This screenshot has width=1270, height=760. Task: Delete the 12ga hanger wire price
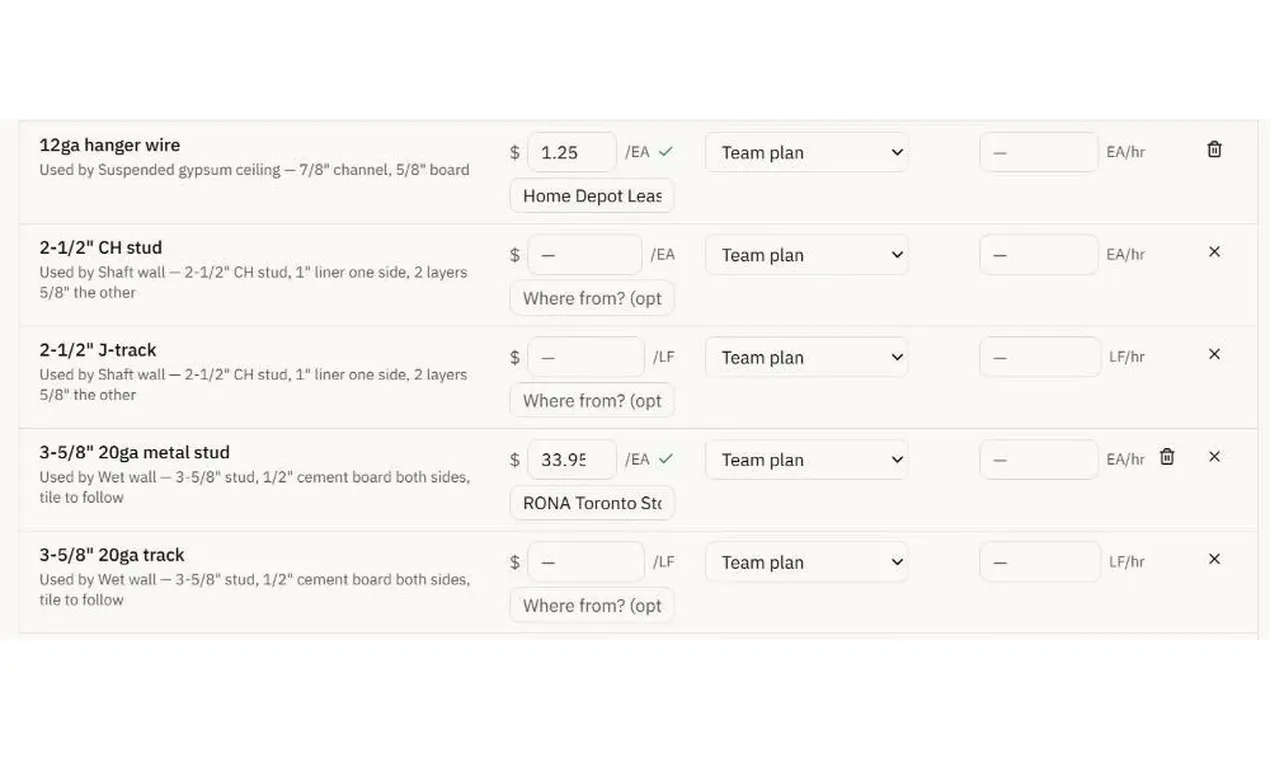tap(1214, 150)
